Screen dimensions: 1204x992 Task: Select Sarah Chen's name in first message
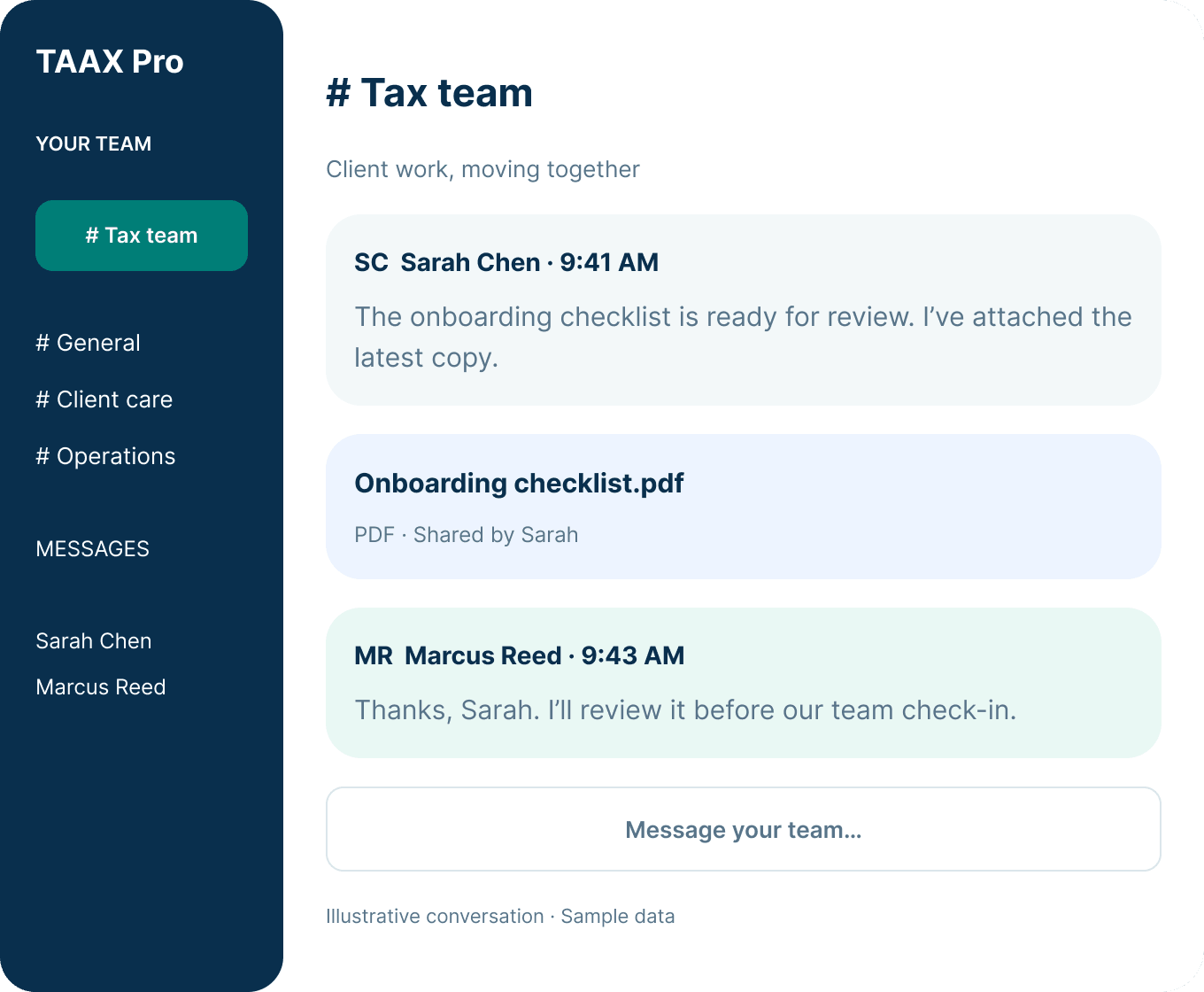[x=470, y=262]
